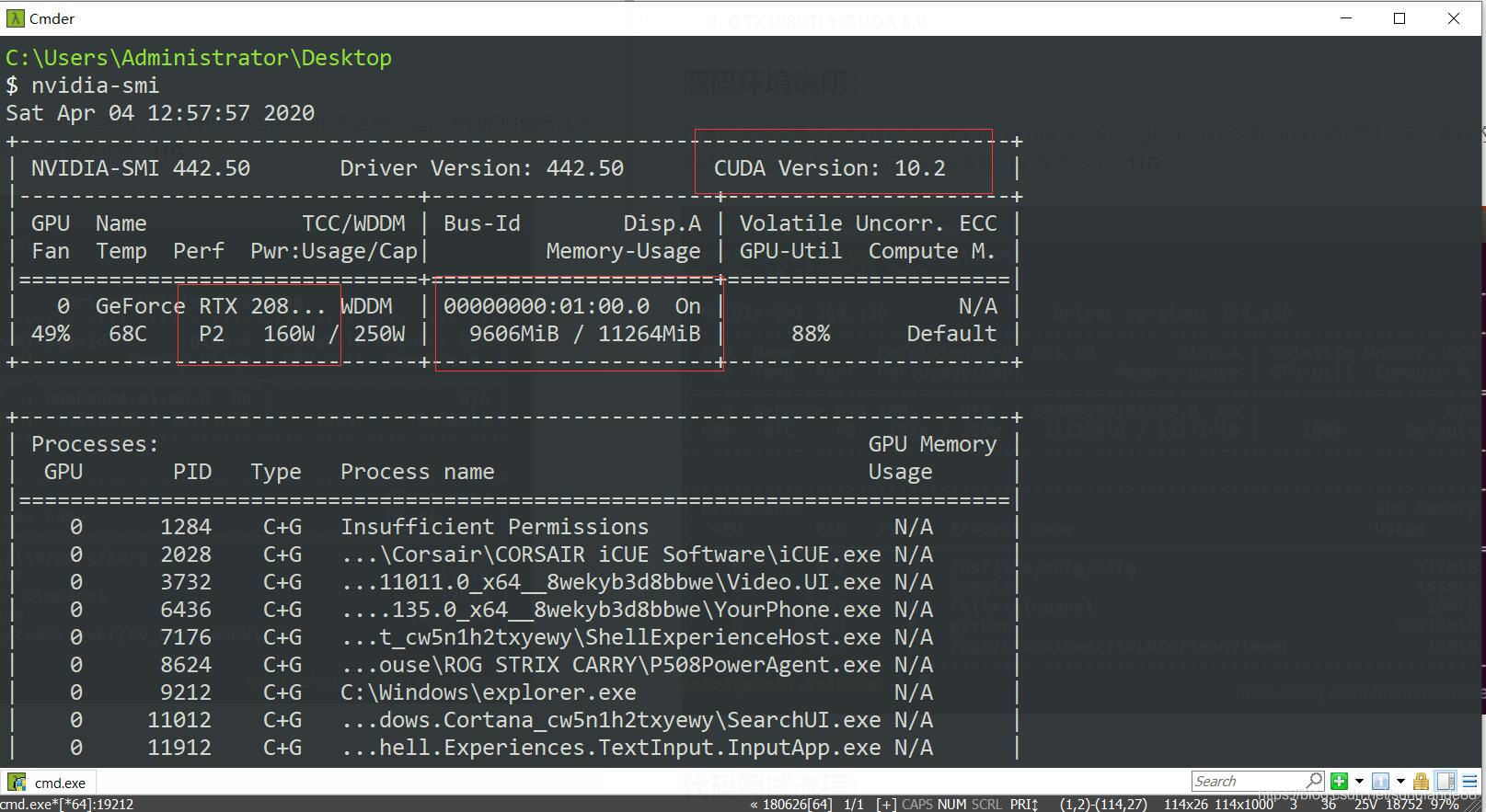1486x812 pixels.
Task: Click the Process name column header
Action: coord(417,472)
